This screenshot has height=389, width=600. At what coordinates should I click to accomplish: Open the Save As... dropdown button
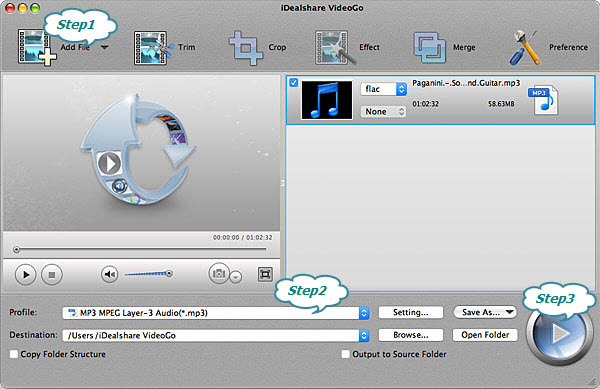pyautogui.click(x=485, y=313)
